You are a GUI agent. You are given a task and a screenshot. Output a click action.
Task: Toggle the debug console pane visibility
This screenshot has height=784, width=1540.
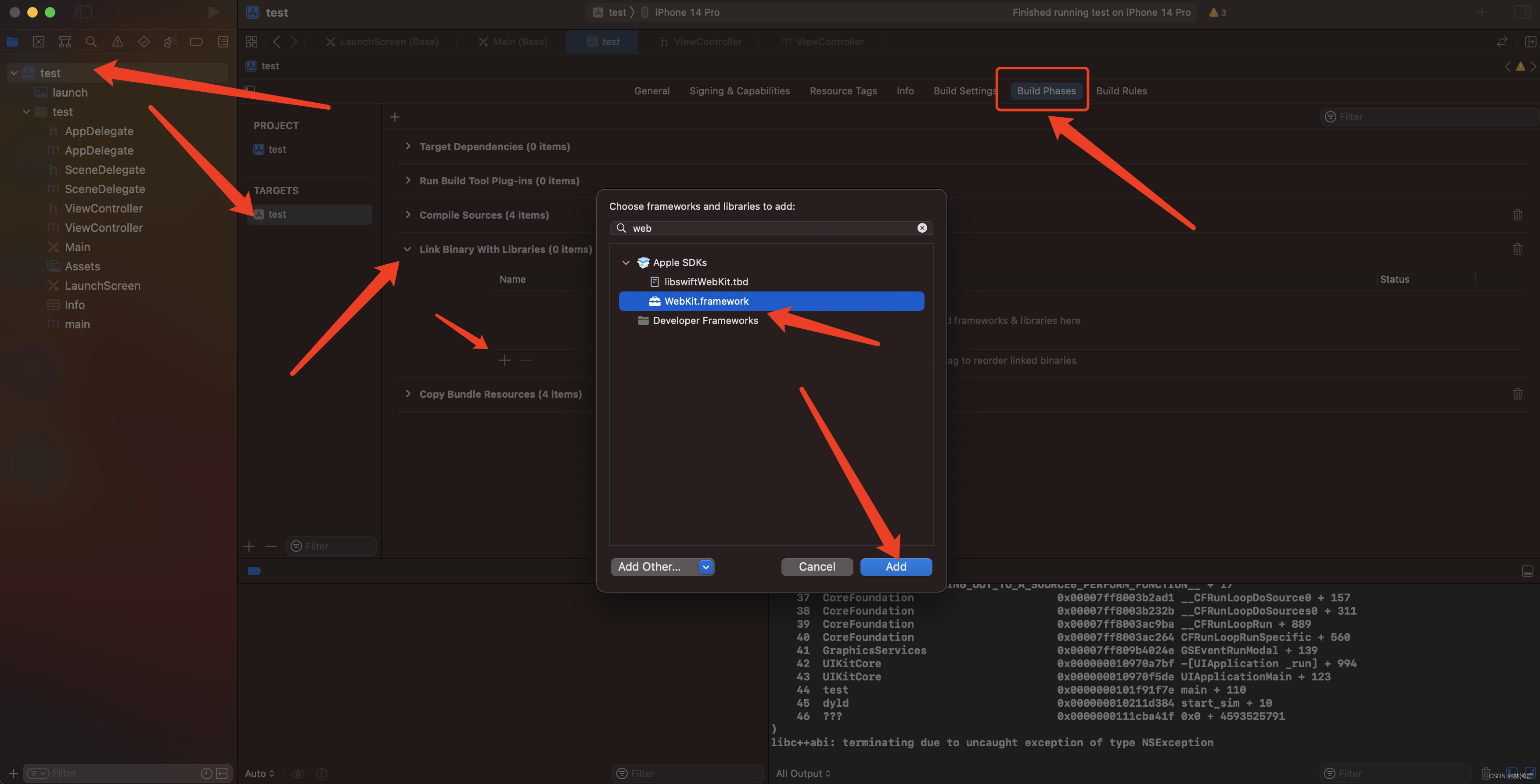pyautogui.click(x=1527, y=571)
